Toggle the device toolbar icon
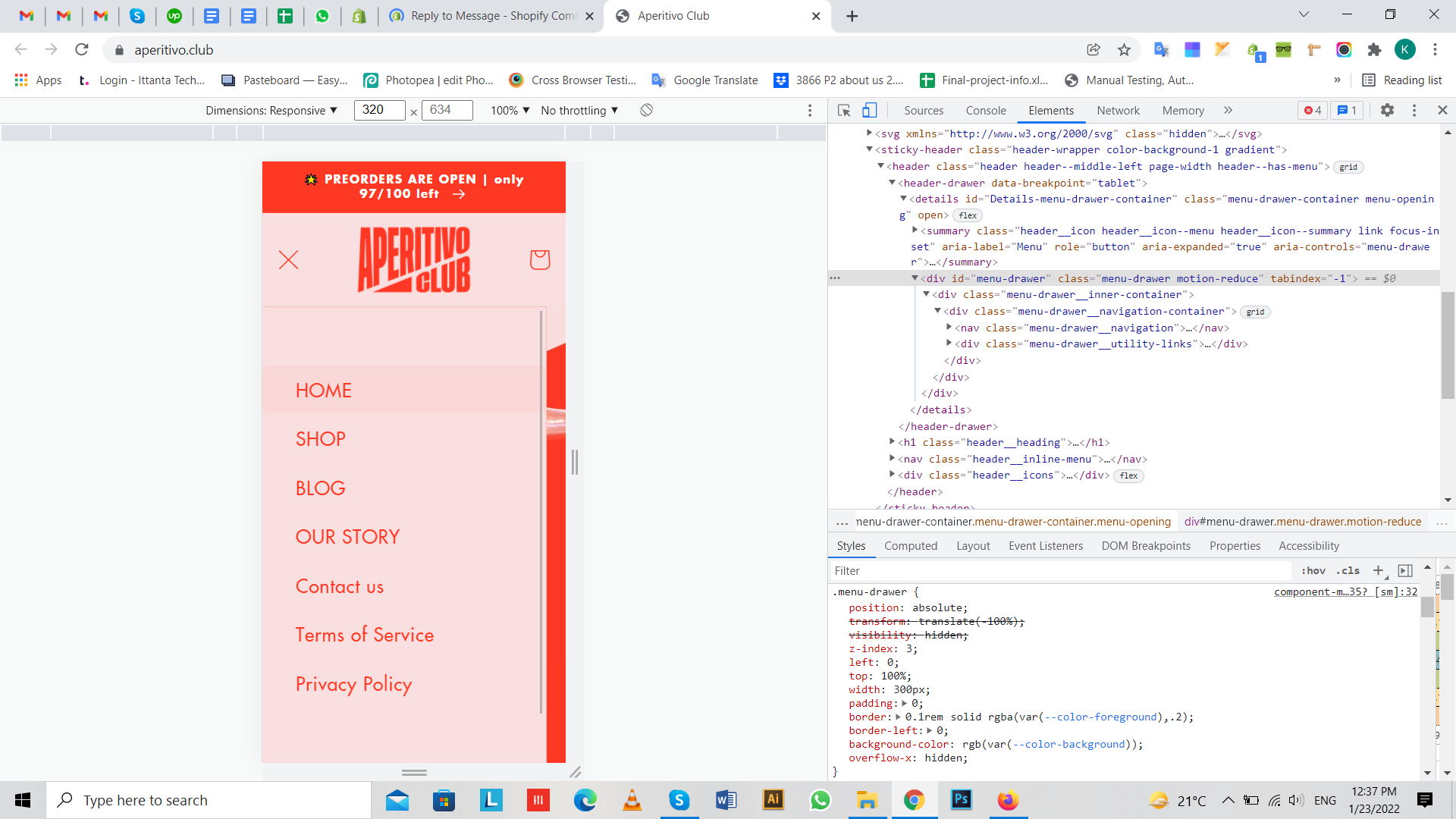Screen dimensions: 1456x819 [870, 111]
